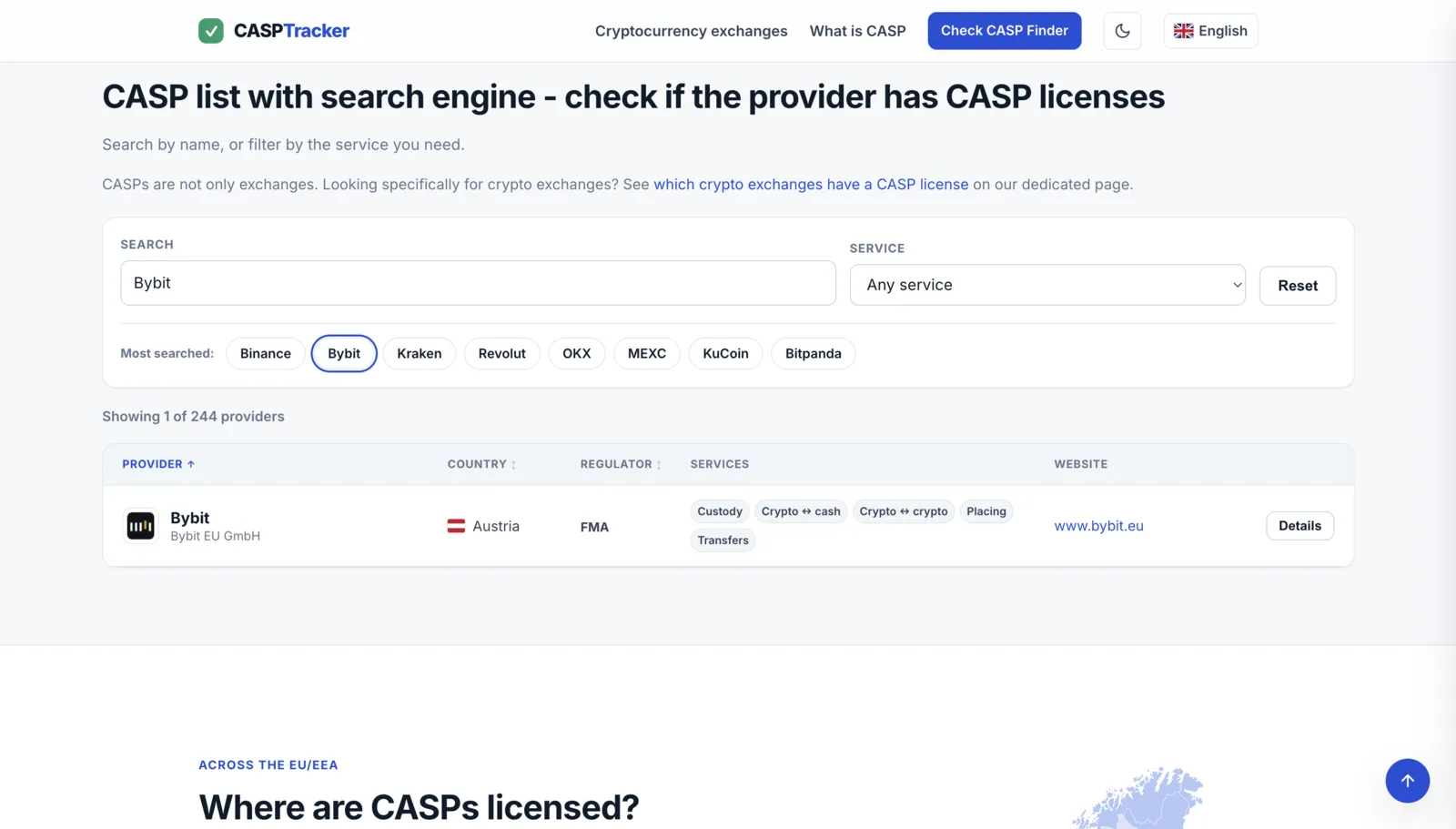The height and width of the screenshot is (829, 1456).
Task: Click the Bybit EU GmbH legal name
Action: click(x=215, y=536)
